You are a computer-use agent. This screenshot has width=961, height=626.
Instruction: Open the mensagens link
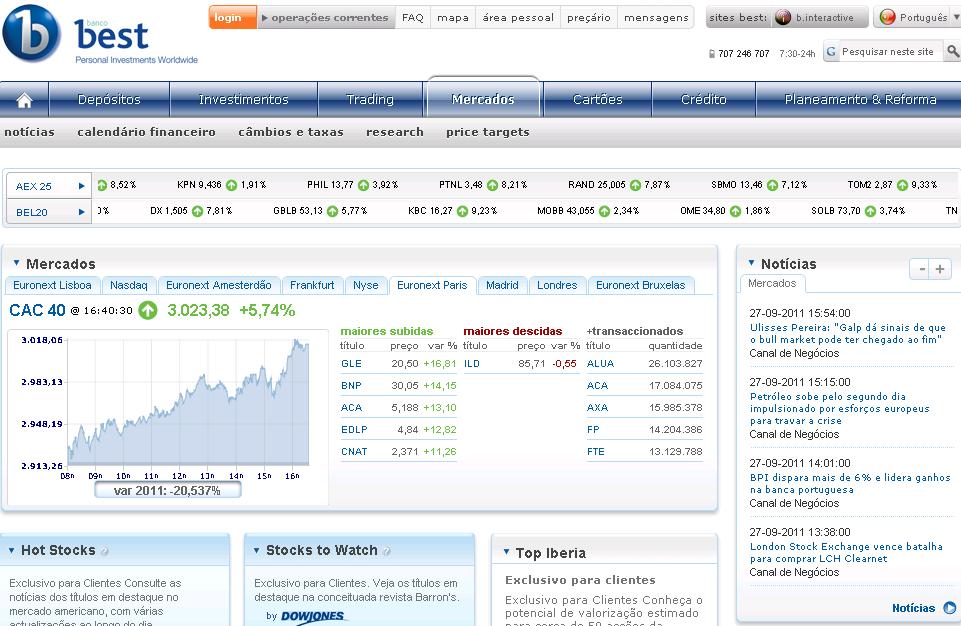click(x=656, y=18)
